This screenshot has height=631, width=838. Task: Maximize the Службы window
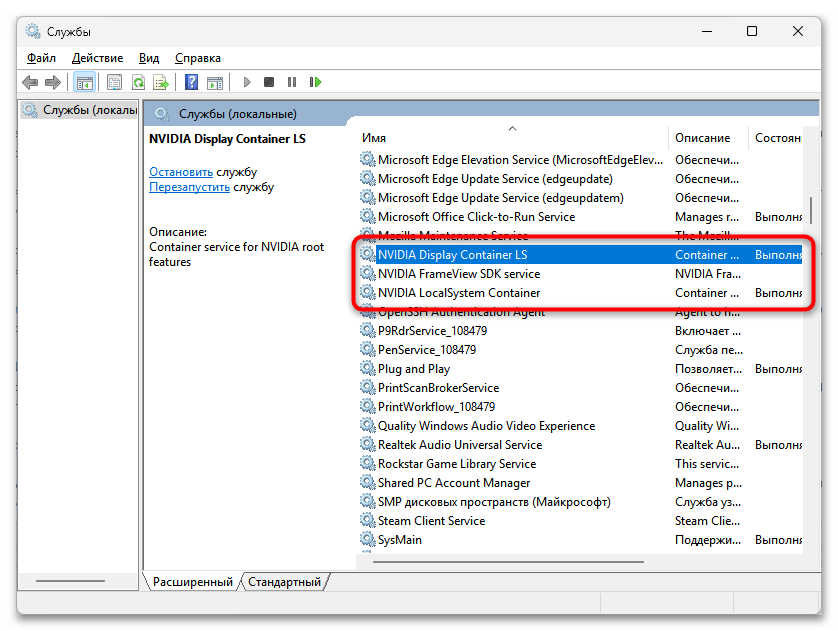coord(752,32)
